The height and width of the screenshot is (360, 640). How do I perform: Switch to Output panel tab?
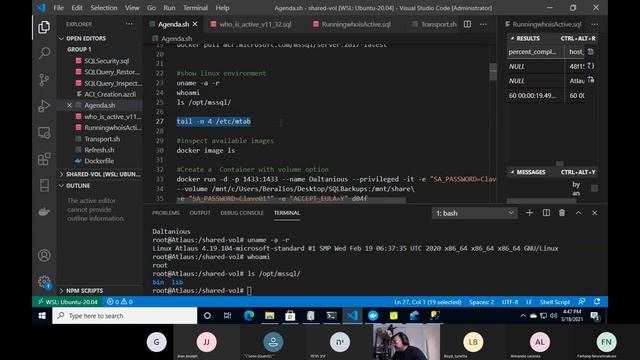pyautogui.click(x=200, y=213)
